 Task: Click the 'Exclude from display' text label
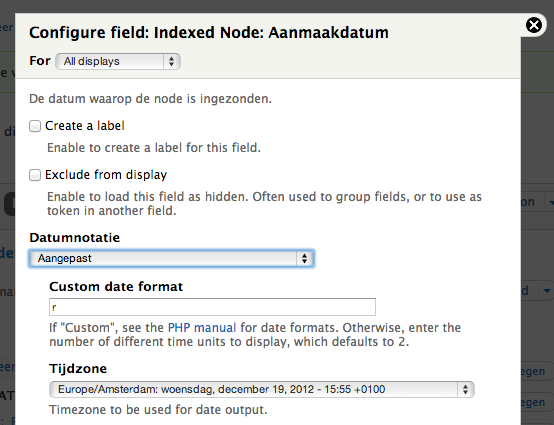click(106, 175)
